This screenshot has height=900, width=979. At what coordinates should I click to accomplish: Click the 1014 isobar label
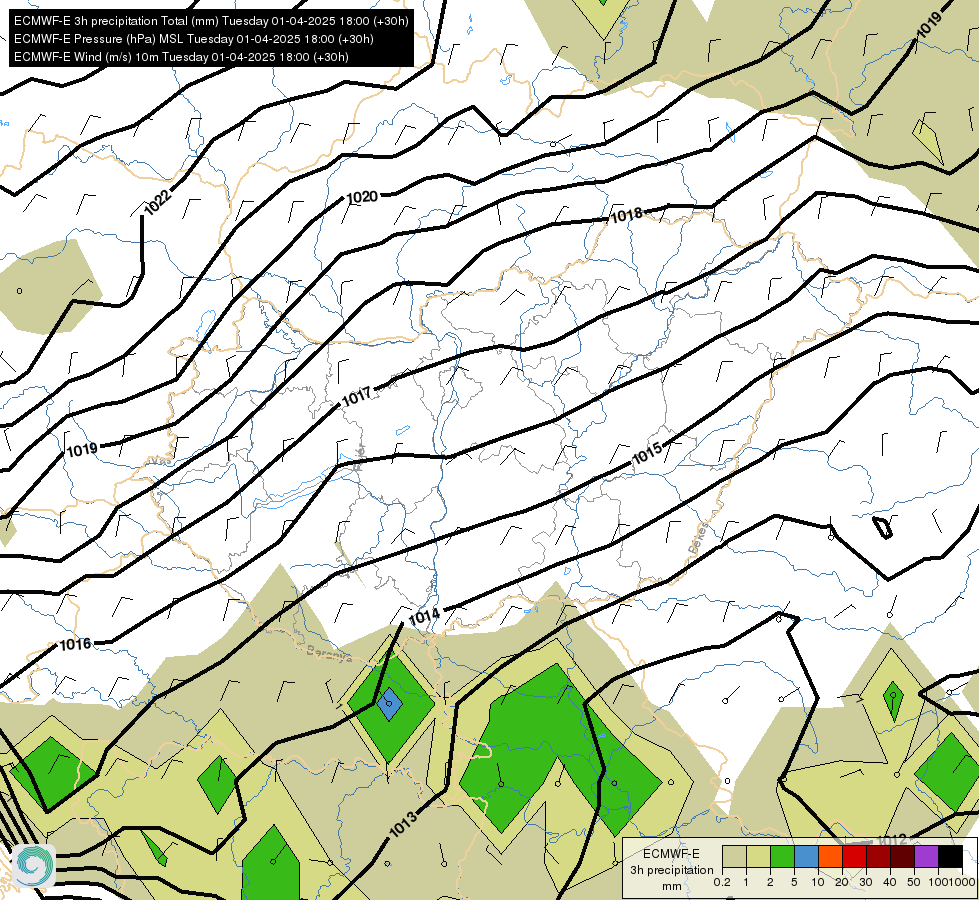[424, 617]
